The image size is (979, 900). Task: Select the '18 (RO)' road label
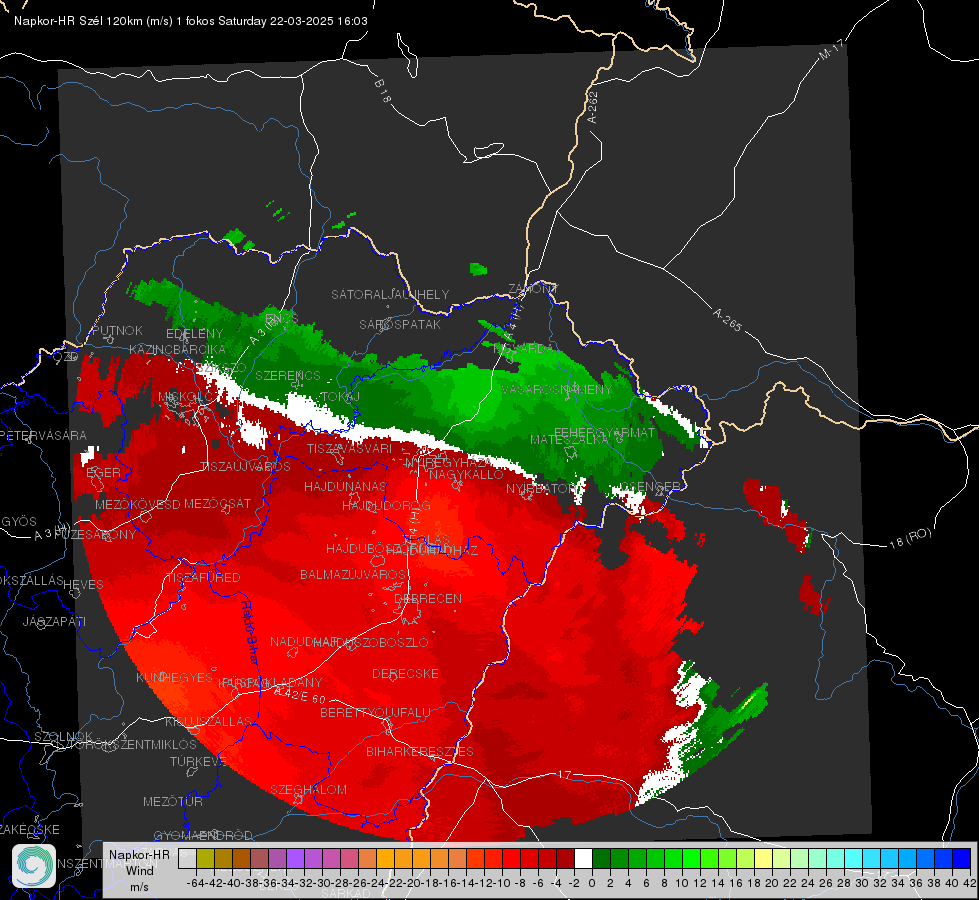click(910, 538)
